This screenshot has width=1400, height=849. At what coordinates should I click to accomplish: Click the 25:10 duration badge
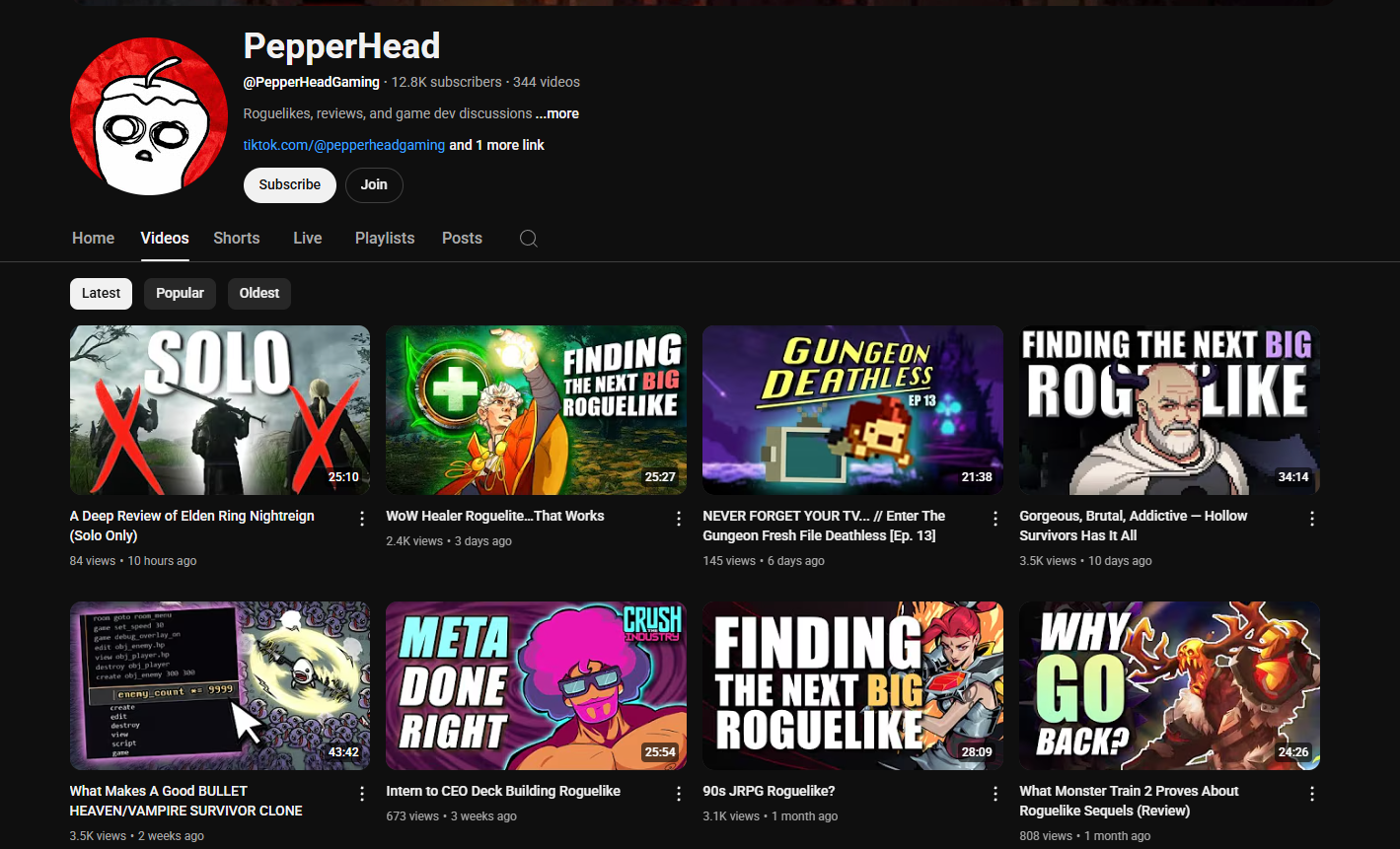point(343,477)
